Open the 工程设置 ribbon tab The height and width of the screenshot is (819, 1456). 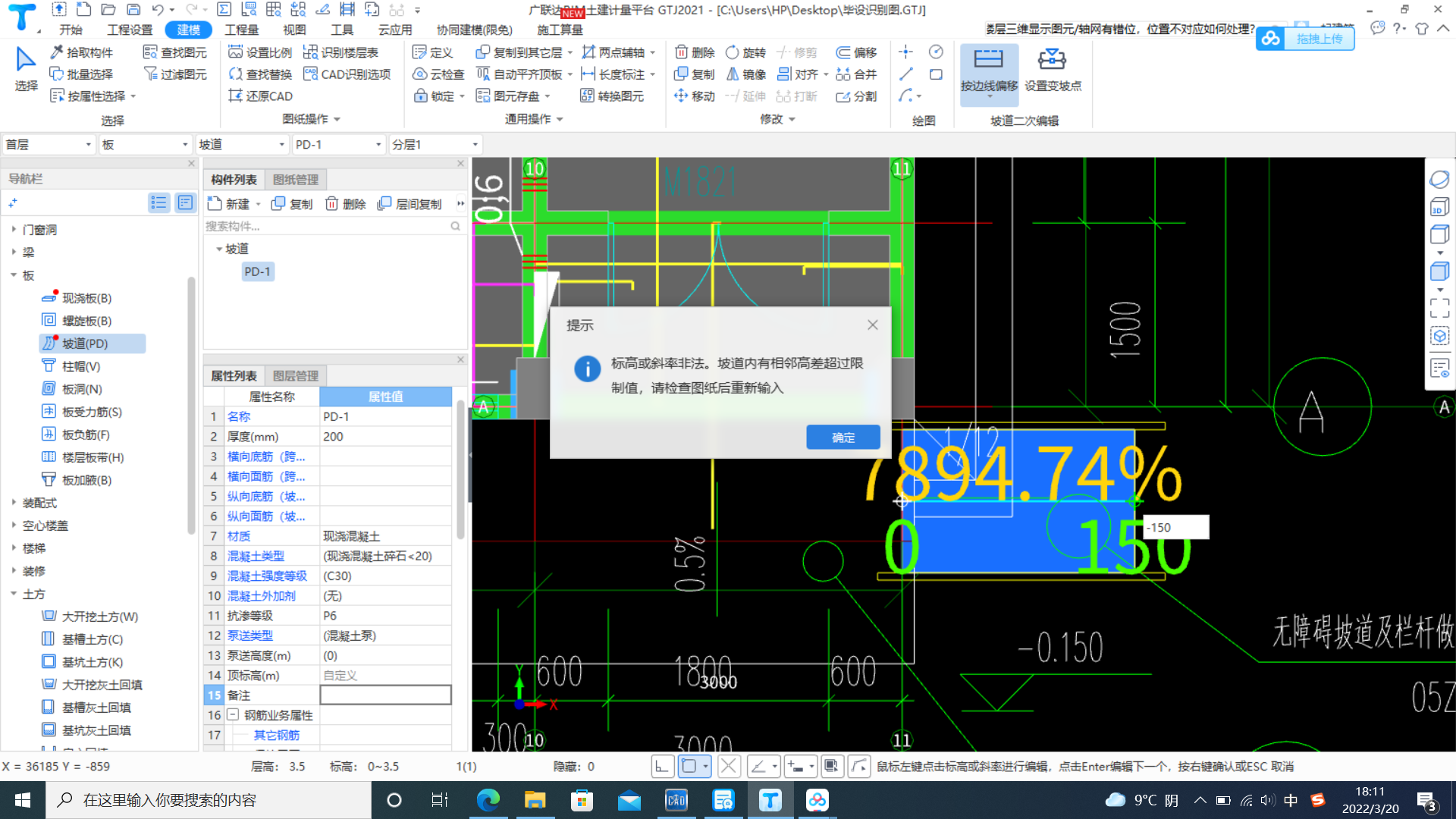(x=130, y=30)
